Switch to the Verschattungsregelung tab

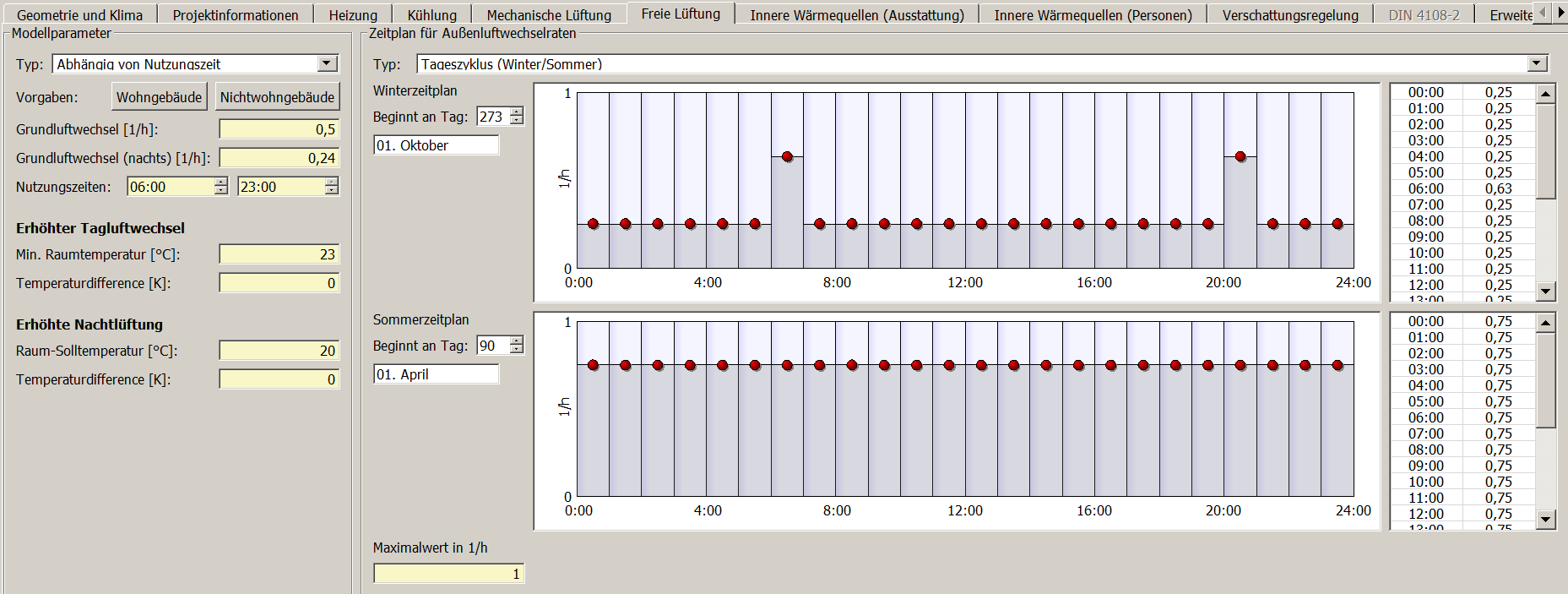[x=1290, y=15]
